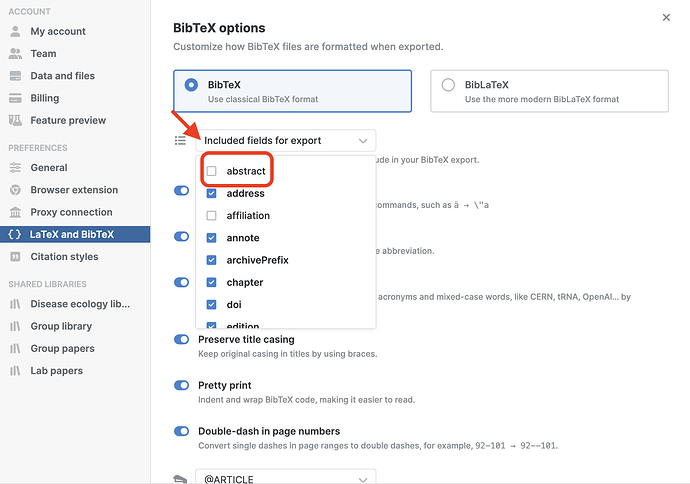Click the Billing card icon
The height and width of the screenshot is (484, 690).
click(x=15, y=98)
